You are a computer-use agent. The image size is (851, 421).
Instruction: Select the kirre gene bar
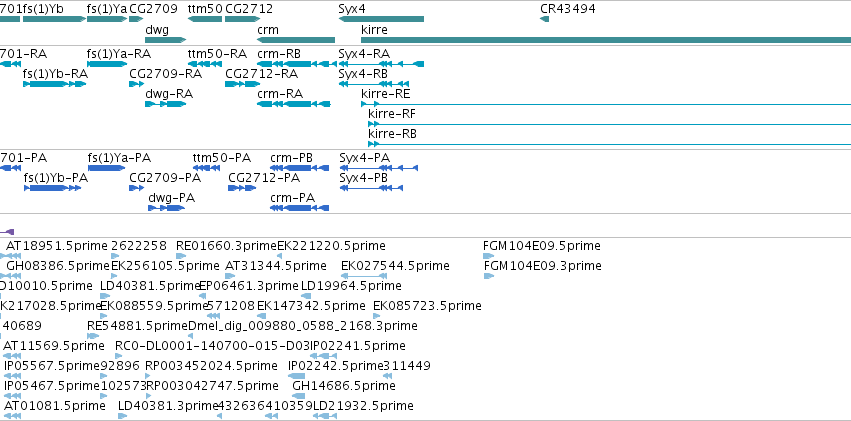(x=606, y=40)
